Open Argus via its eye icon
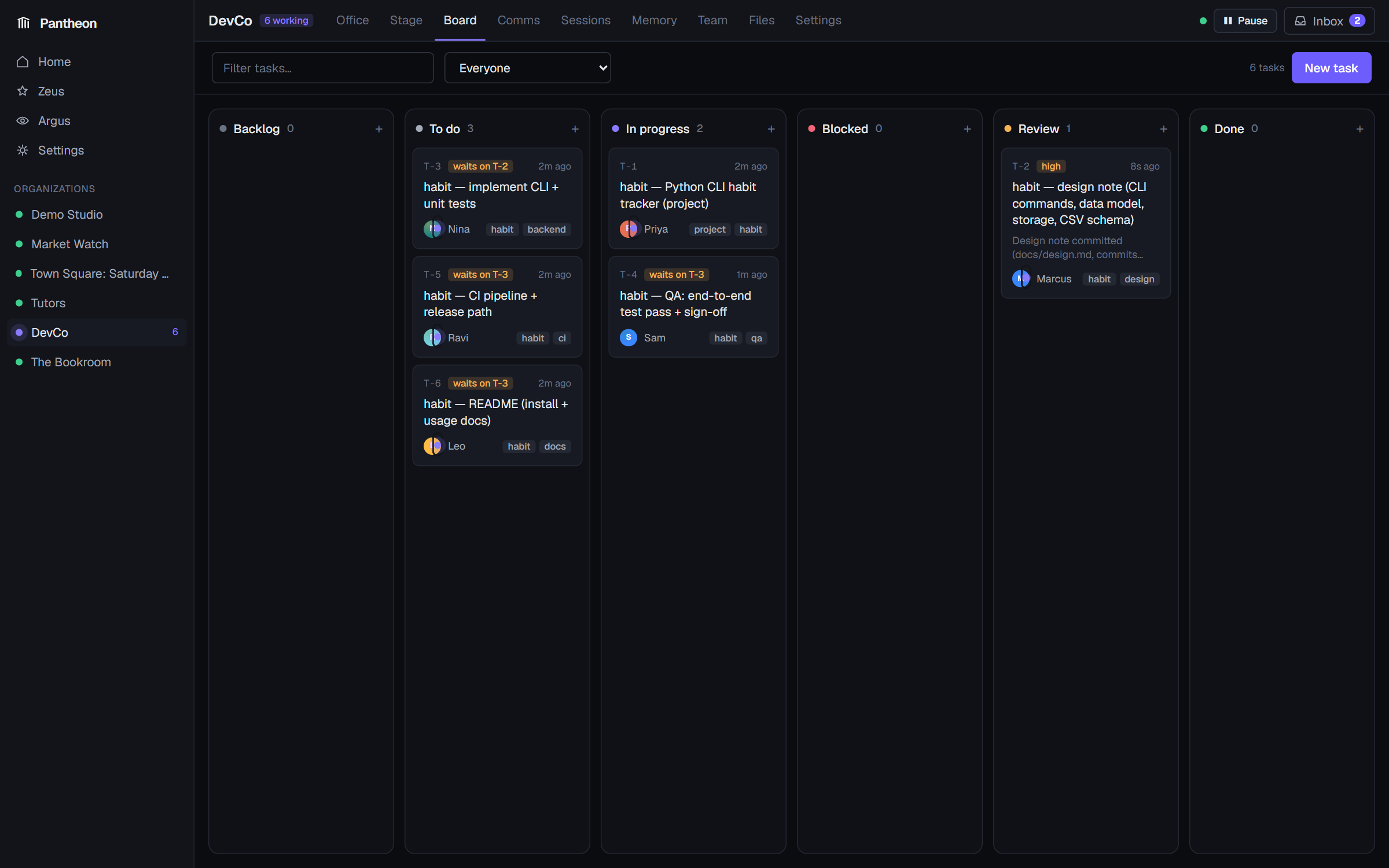1389x868 pixels. [23, 120]
